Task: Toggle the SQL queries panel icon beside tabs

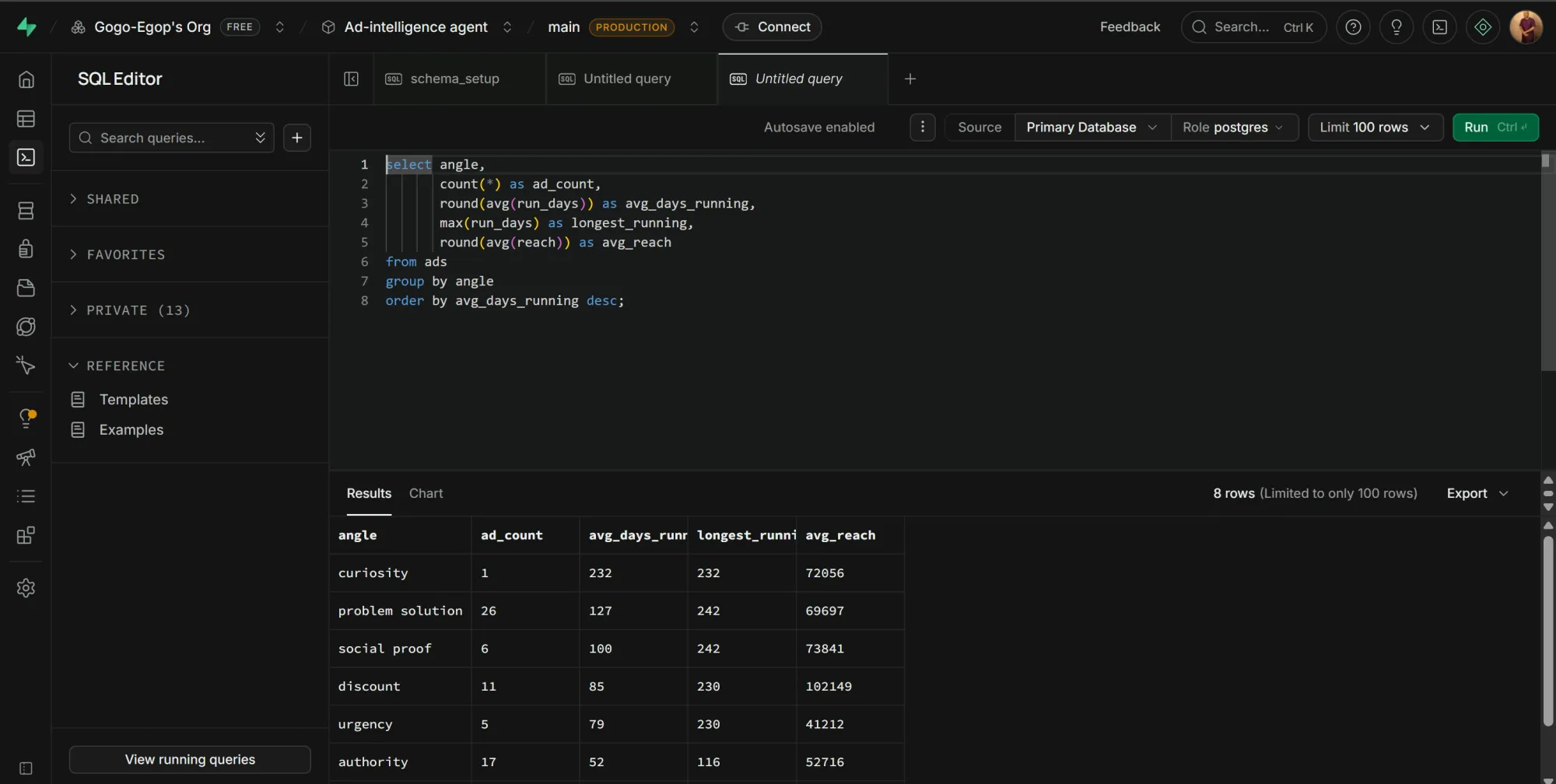Action: tap(352, 79)
